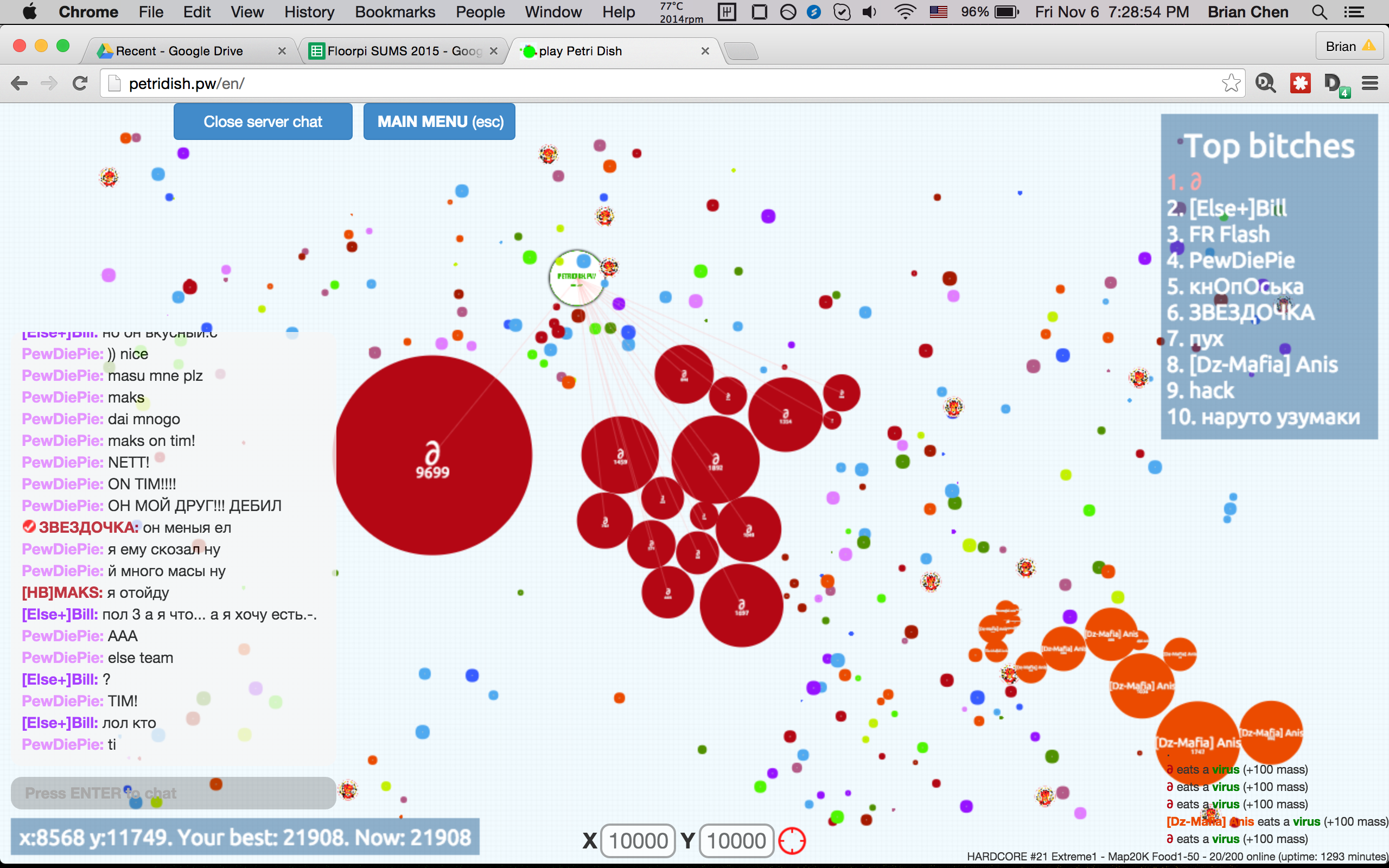
Task: Toggle server chat with Close server chat
Action: [x=263, y=122]
